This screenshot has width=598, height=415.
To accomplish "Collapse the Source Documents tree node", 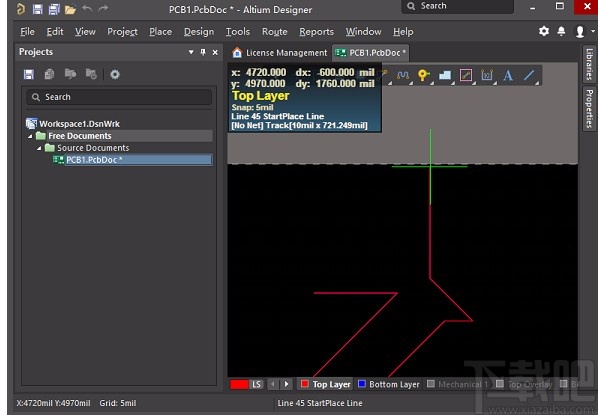I will [39, 148].
